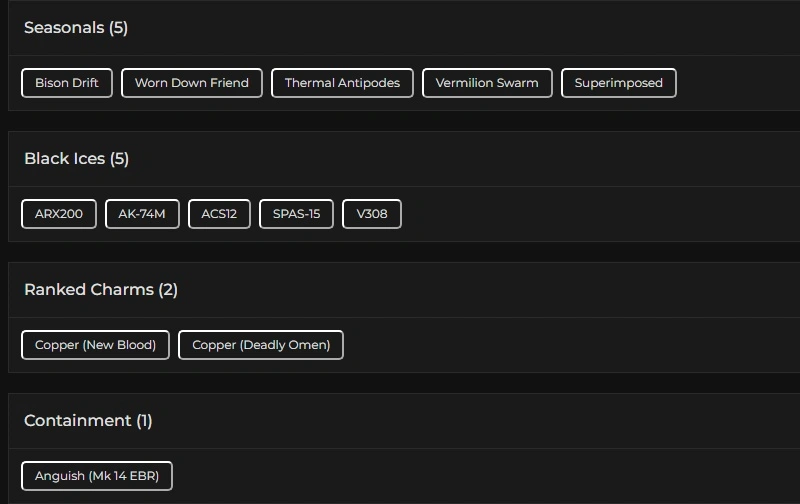The height and width of the screenshot is (504, 800).
Task: Click the Bison Drift tag
Action: tap(67, 83)
